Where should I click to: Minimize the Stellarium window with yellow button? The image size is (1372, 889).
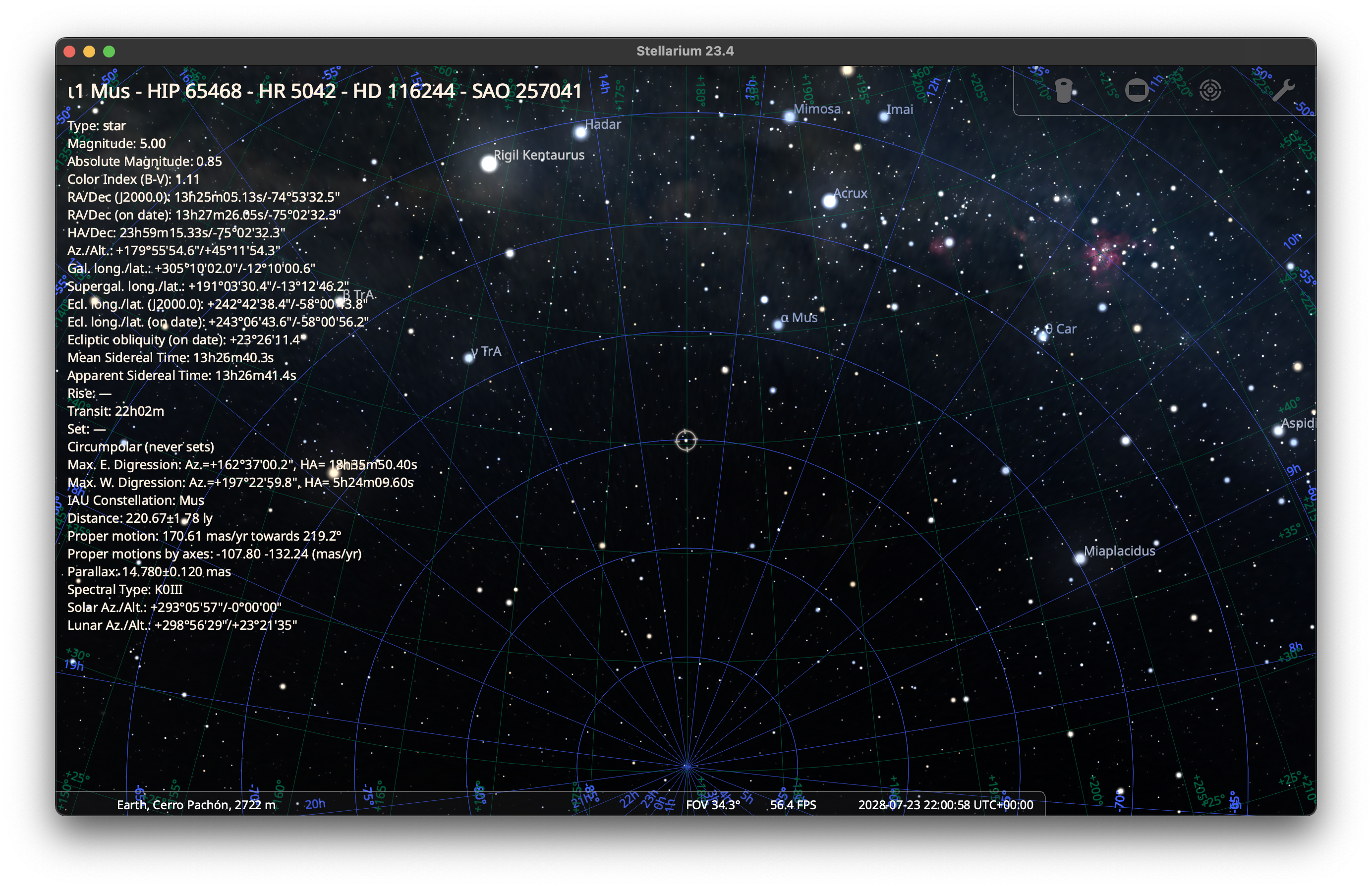coord(89,51)
